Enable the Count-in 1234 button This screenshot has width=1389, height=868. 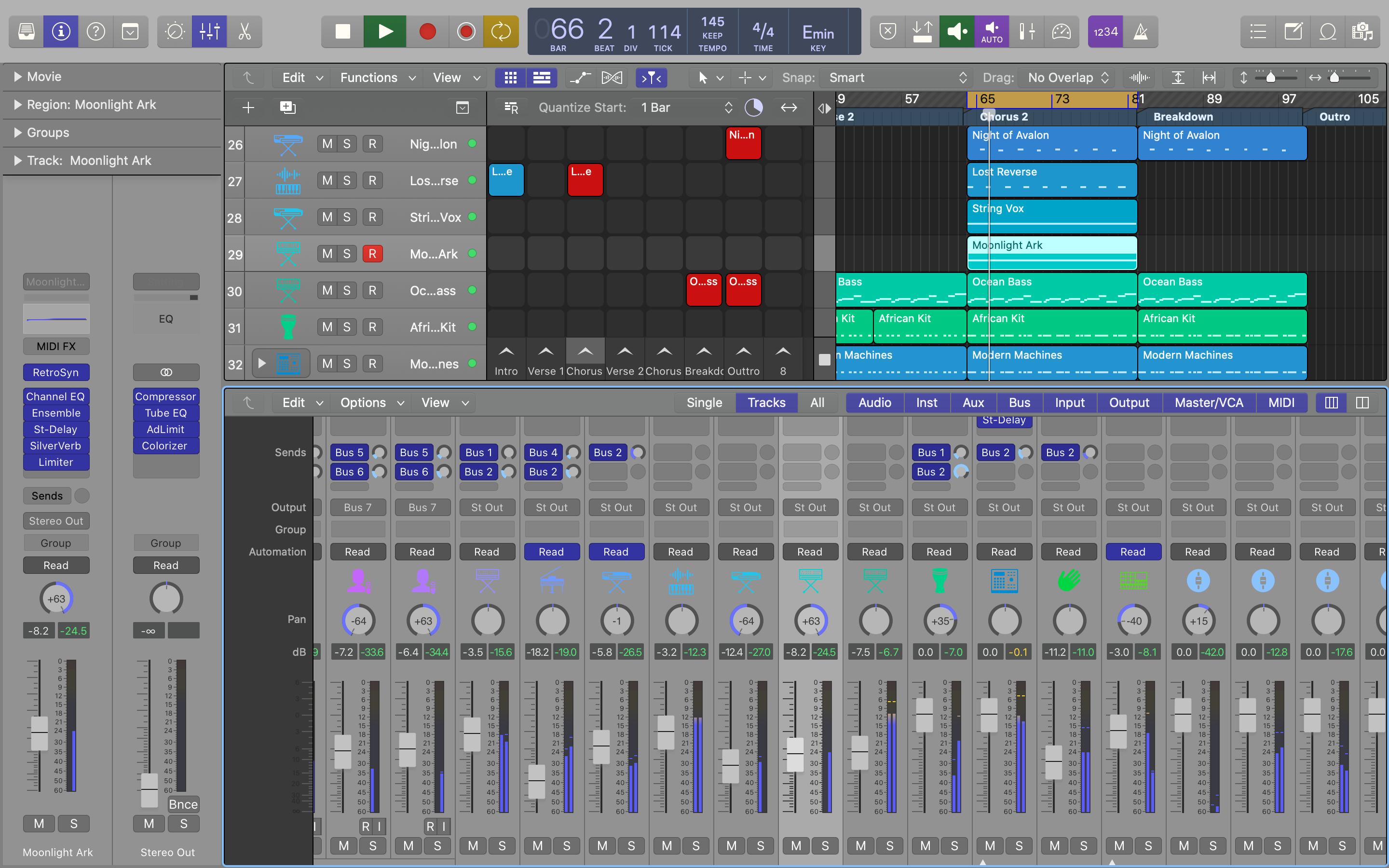1105,31
